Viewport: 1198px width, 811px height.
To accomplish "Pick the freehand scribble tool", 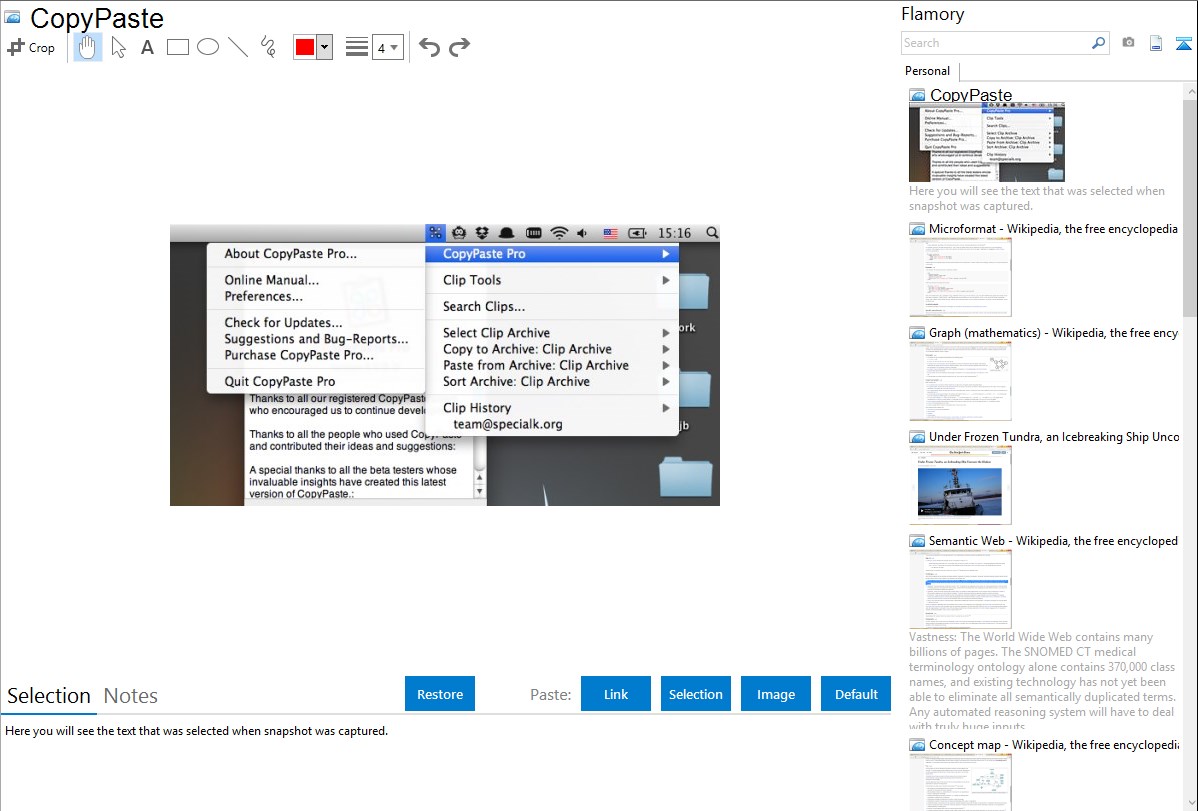I will (x=268, y=47).
